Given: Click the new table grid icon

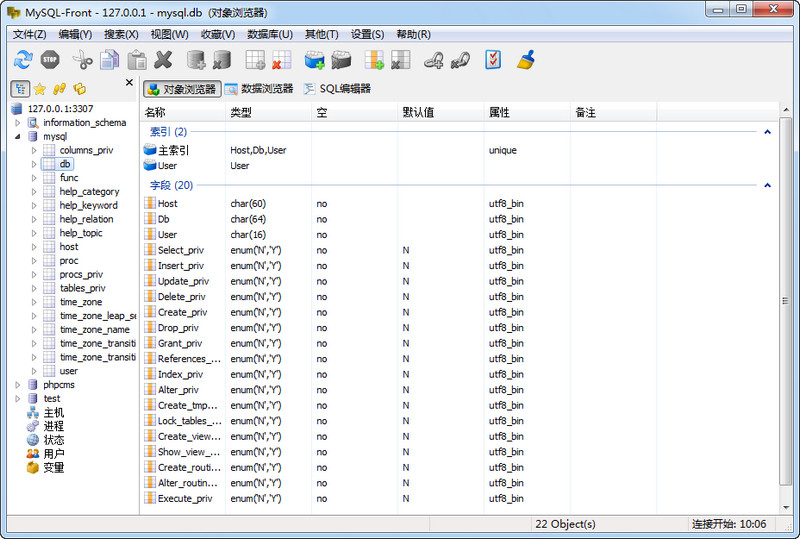Looking at the screenshot, I should click(x=255, y=60).
